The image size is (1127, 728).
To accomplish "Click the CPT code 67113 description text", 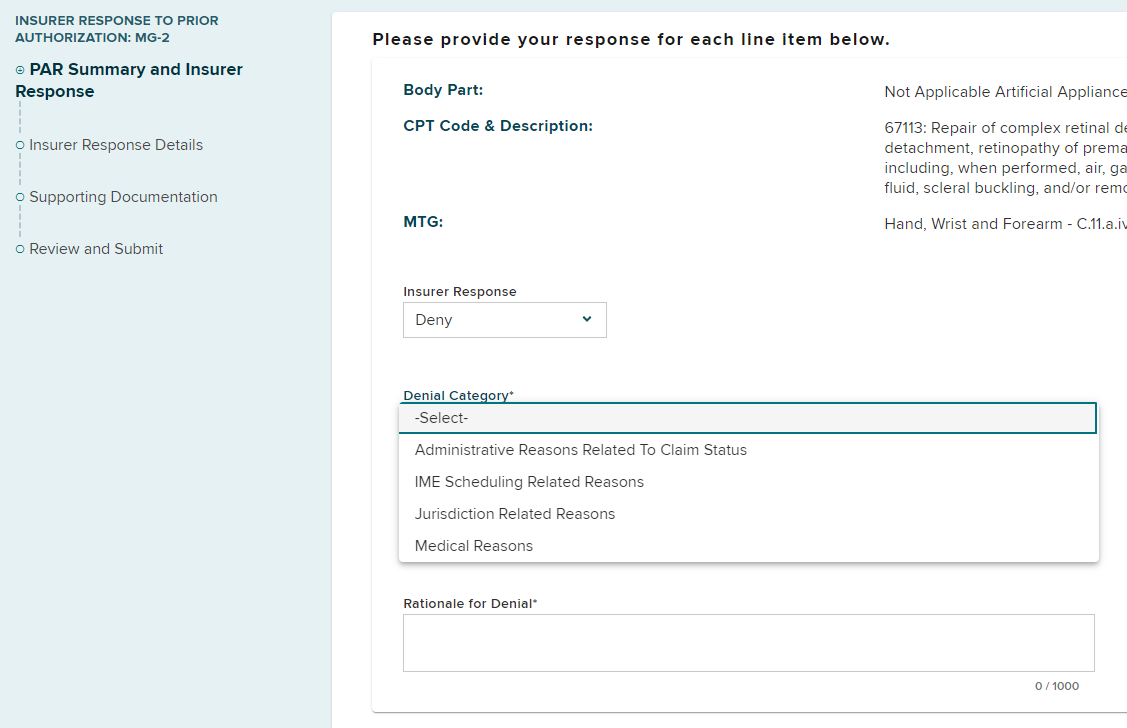I will (x=1004, y=158).
